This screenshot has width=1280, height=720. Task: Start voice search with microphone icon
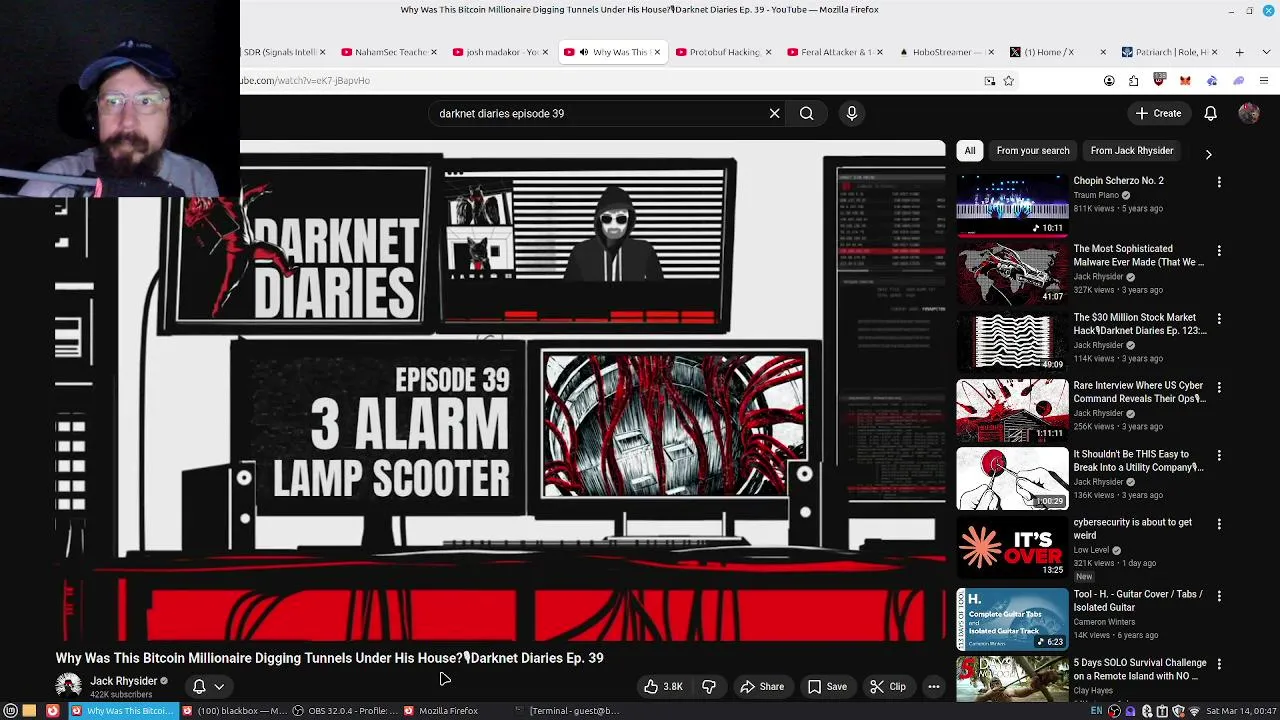point(852,113)
